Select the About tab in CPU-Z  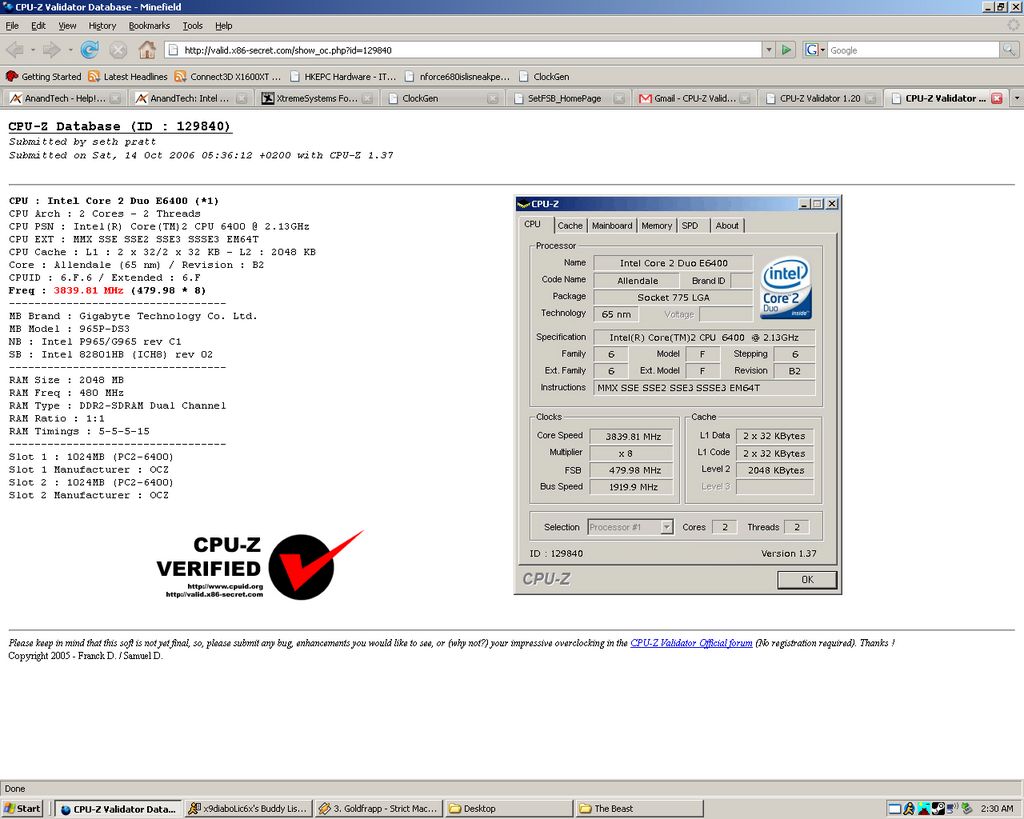(x=727, y=225)
